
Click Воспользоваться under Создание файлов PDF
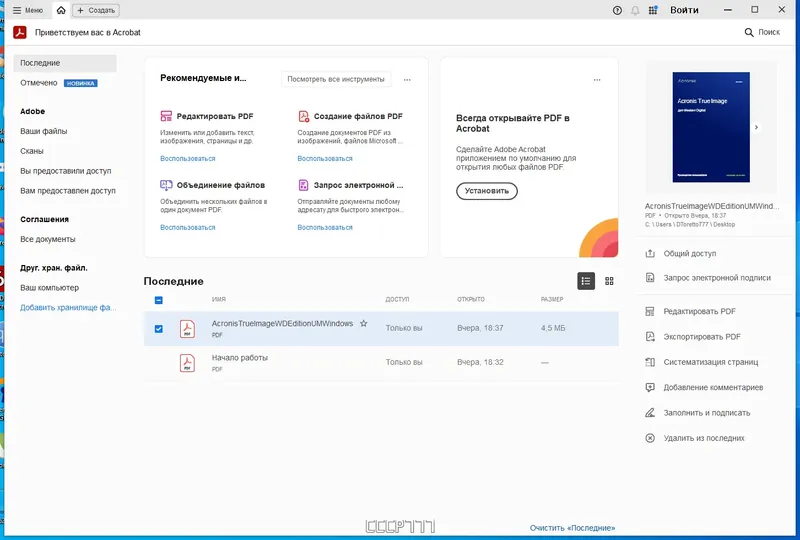(x=325, y=159)
